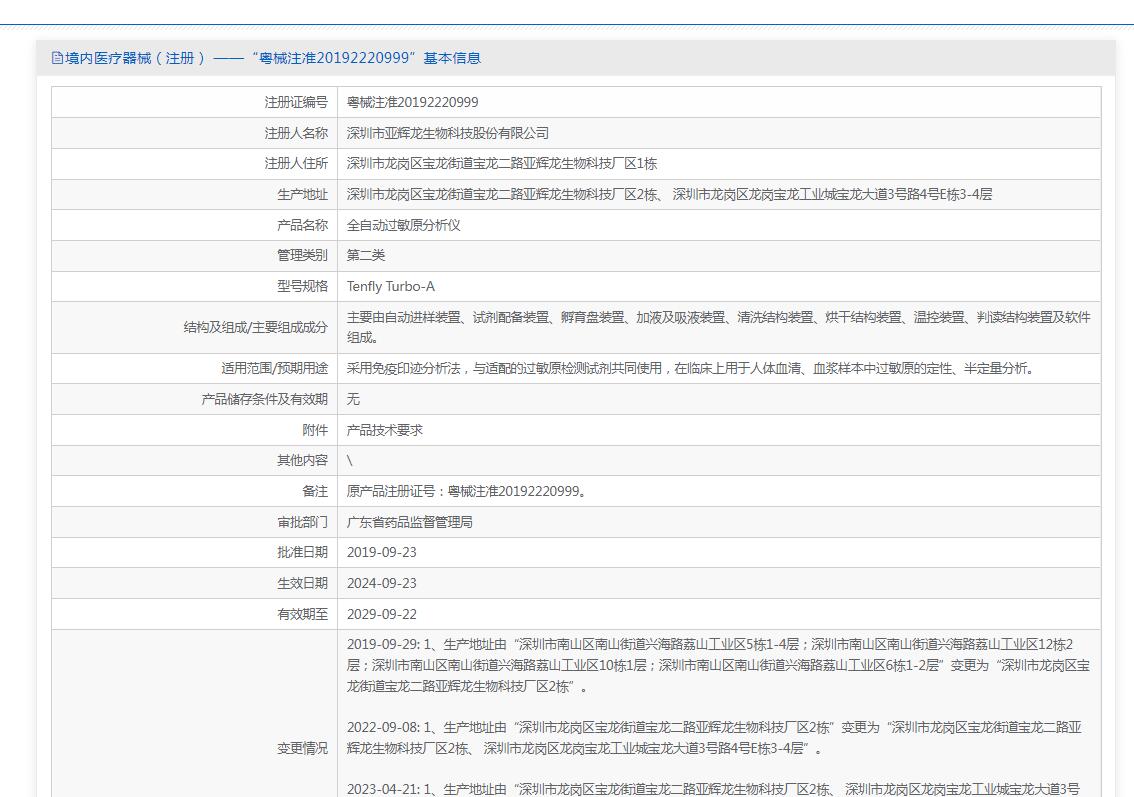1134x797 pixels.
Task: Select the backslash value in 其他内容 row
Action: [x=349, y=461]
